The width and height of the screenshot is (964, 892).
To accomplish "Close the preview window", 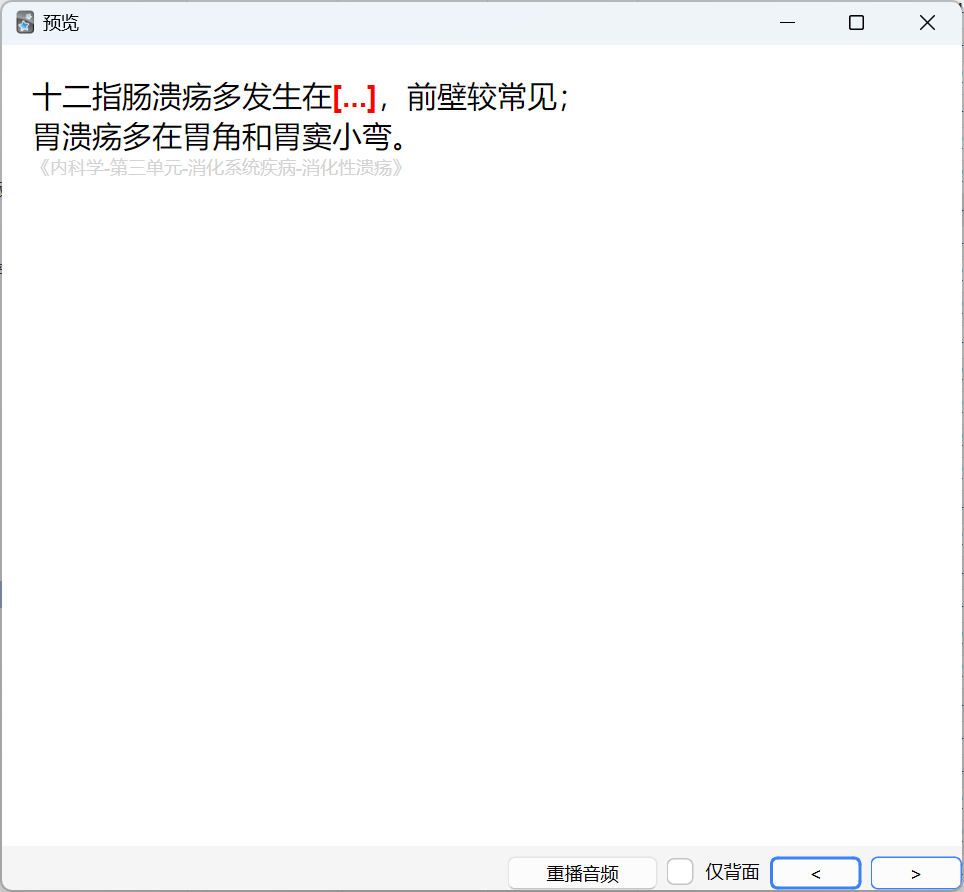I will pos(927,23).
